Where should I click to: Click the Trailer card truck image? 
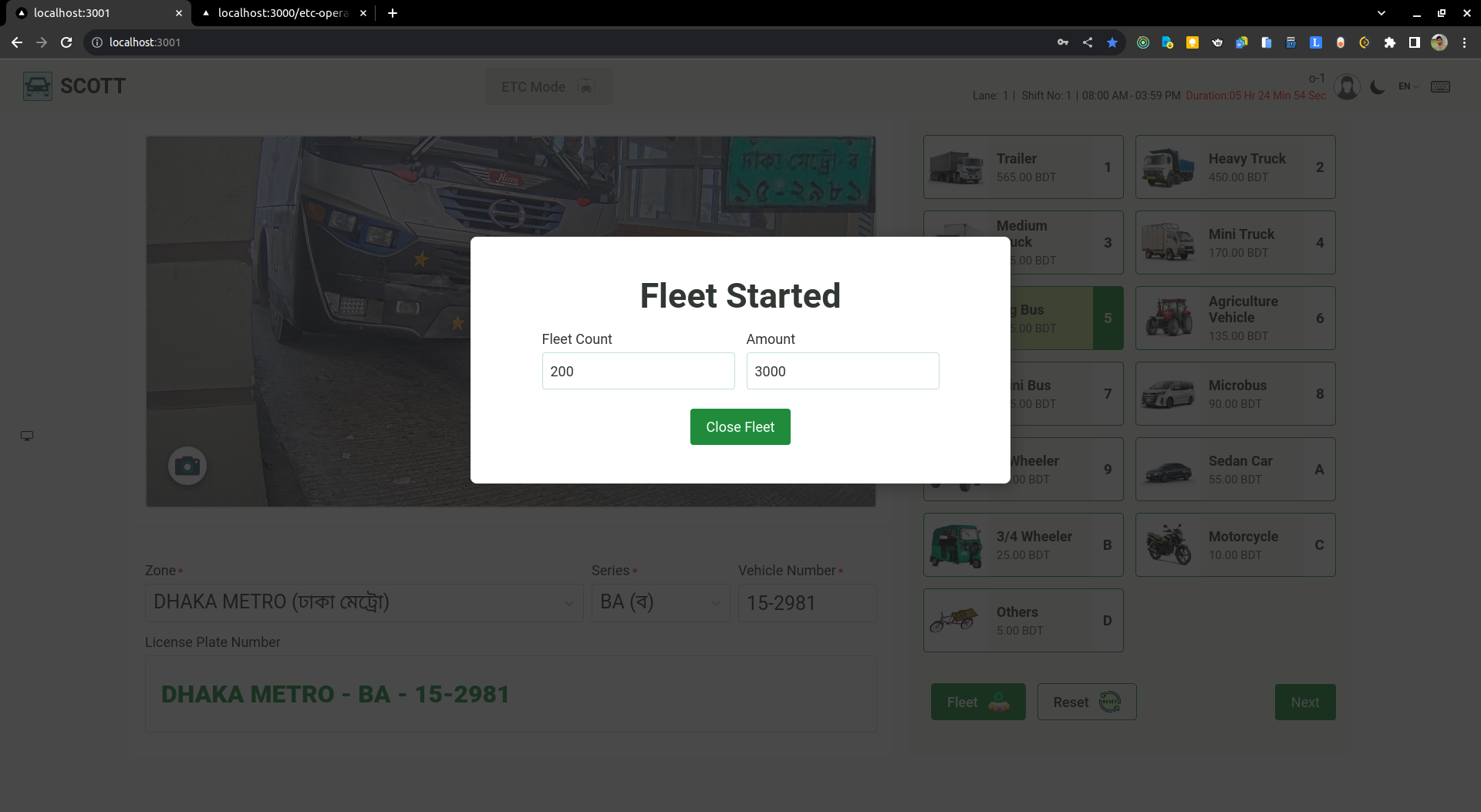click(956, 167)
